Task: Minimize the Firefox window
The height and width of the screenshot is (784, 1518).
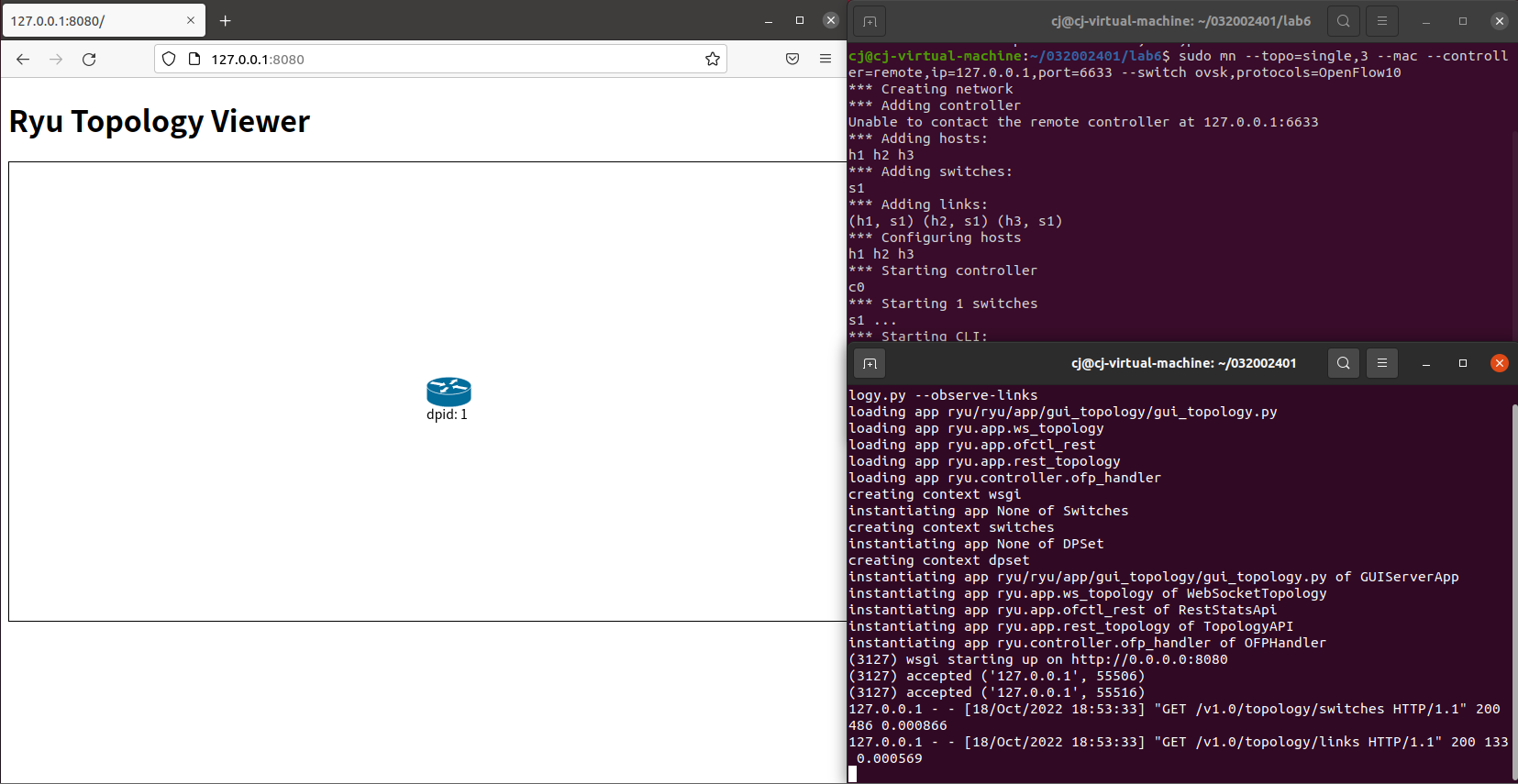Action: click(x=769, y=20)
